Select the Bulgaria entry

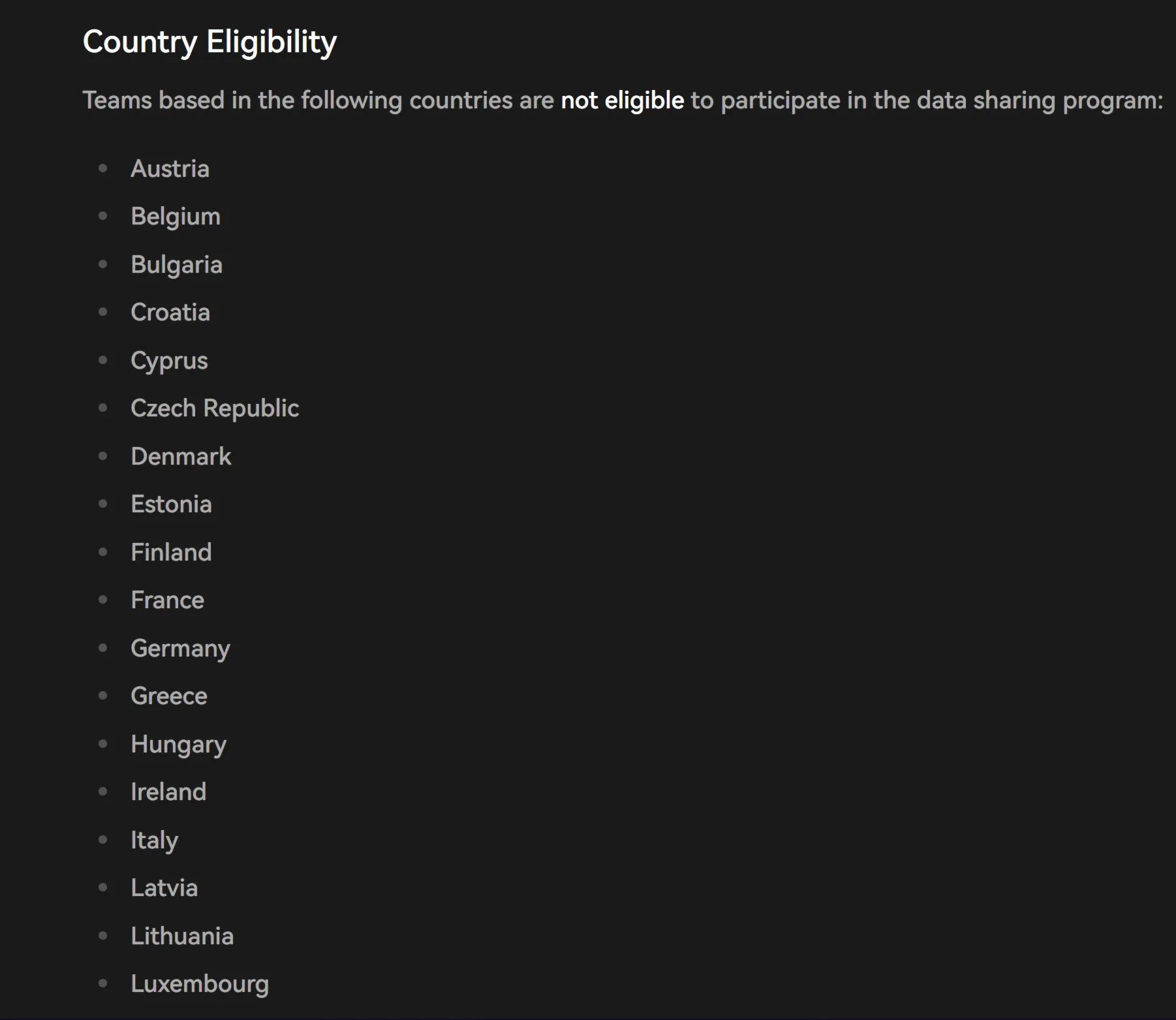[x=177, y=265]
